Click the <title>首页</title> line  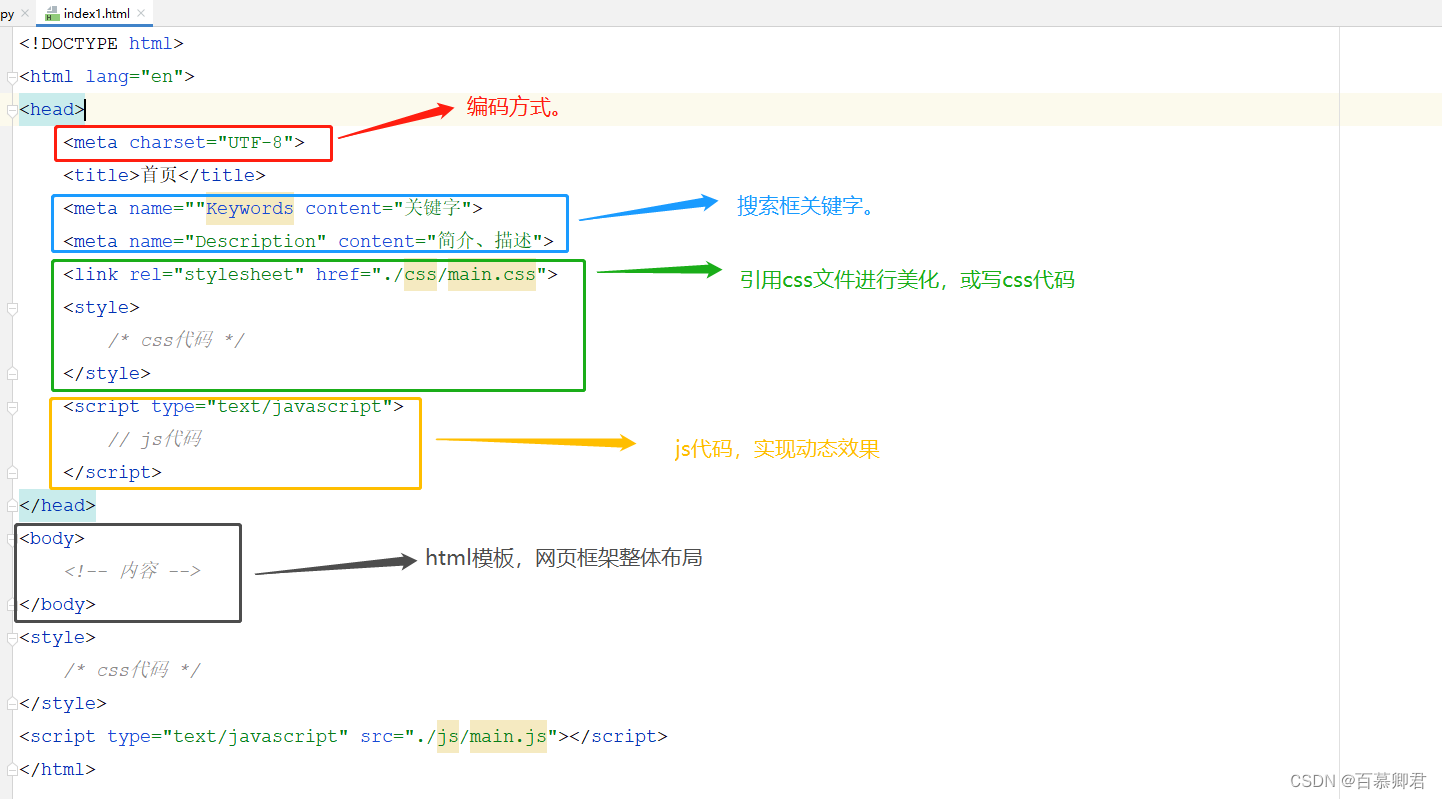[164, 176]
